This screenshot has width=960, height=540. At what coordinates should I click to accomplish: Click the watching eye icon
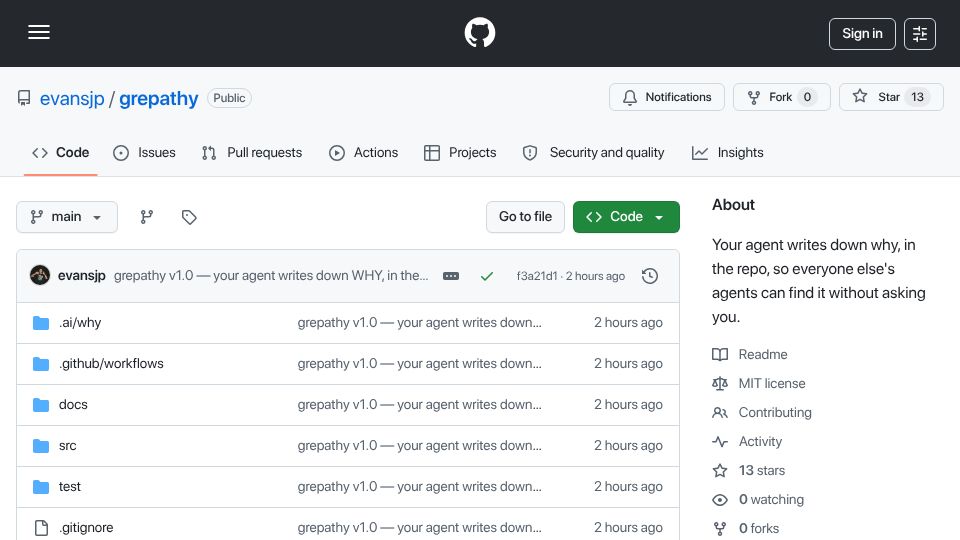pyautogui.click(x=720, y=500)
